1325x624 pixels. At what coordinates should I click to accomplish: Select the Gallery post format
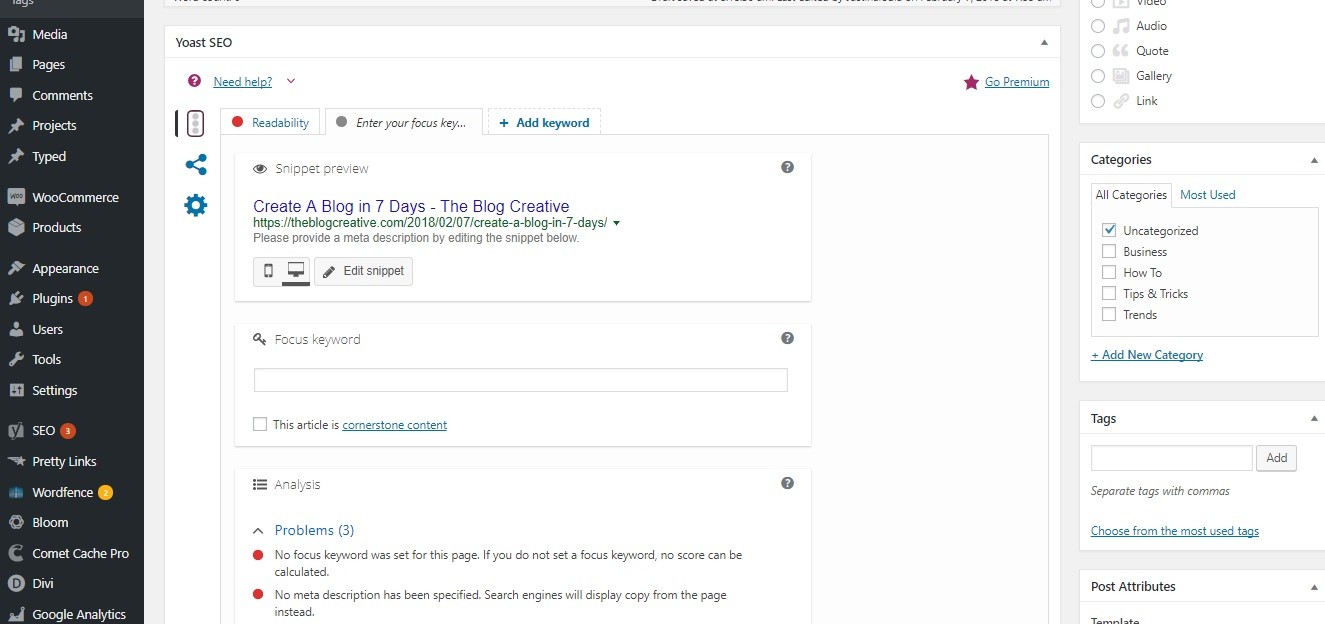pos(1098,76)
